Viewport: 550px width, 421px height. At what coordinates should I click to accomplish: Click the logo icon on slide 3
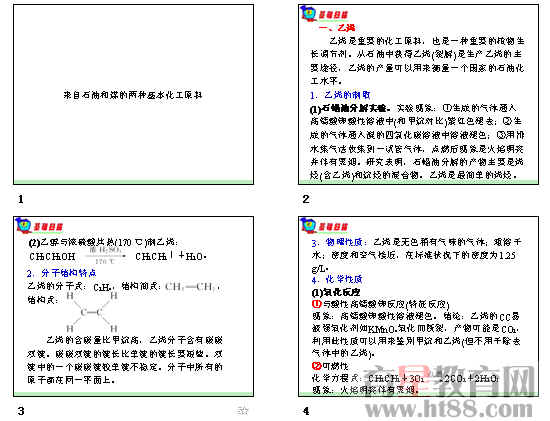click(24, 226)
